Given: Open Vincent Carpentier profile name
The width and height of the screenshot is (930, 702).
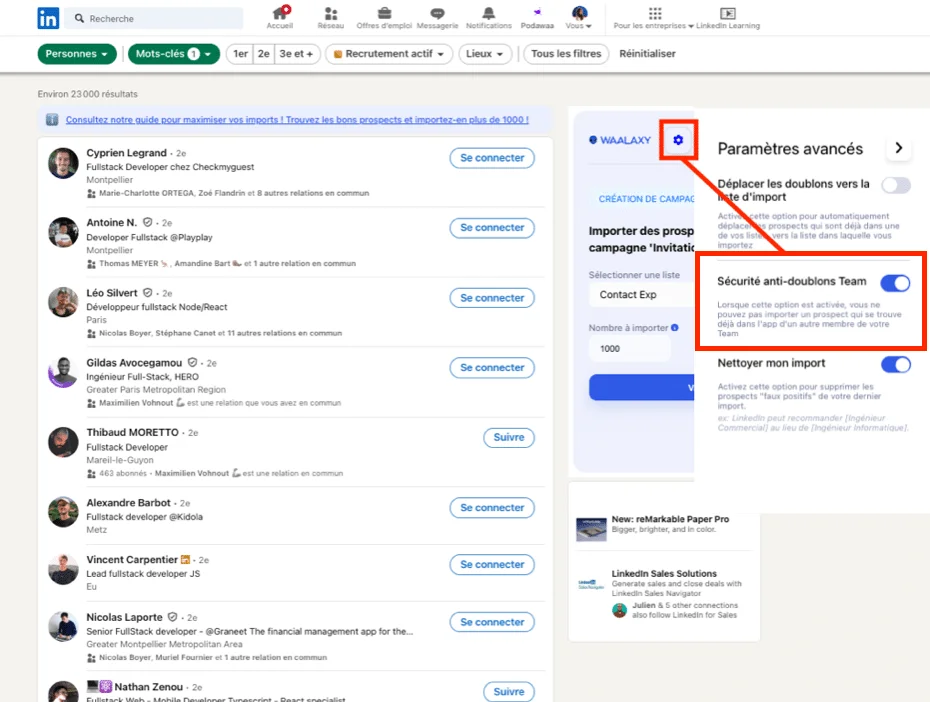Looking at the screenshot, I should pos(132,560).
